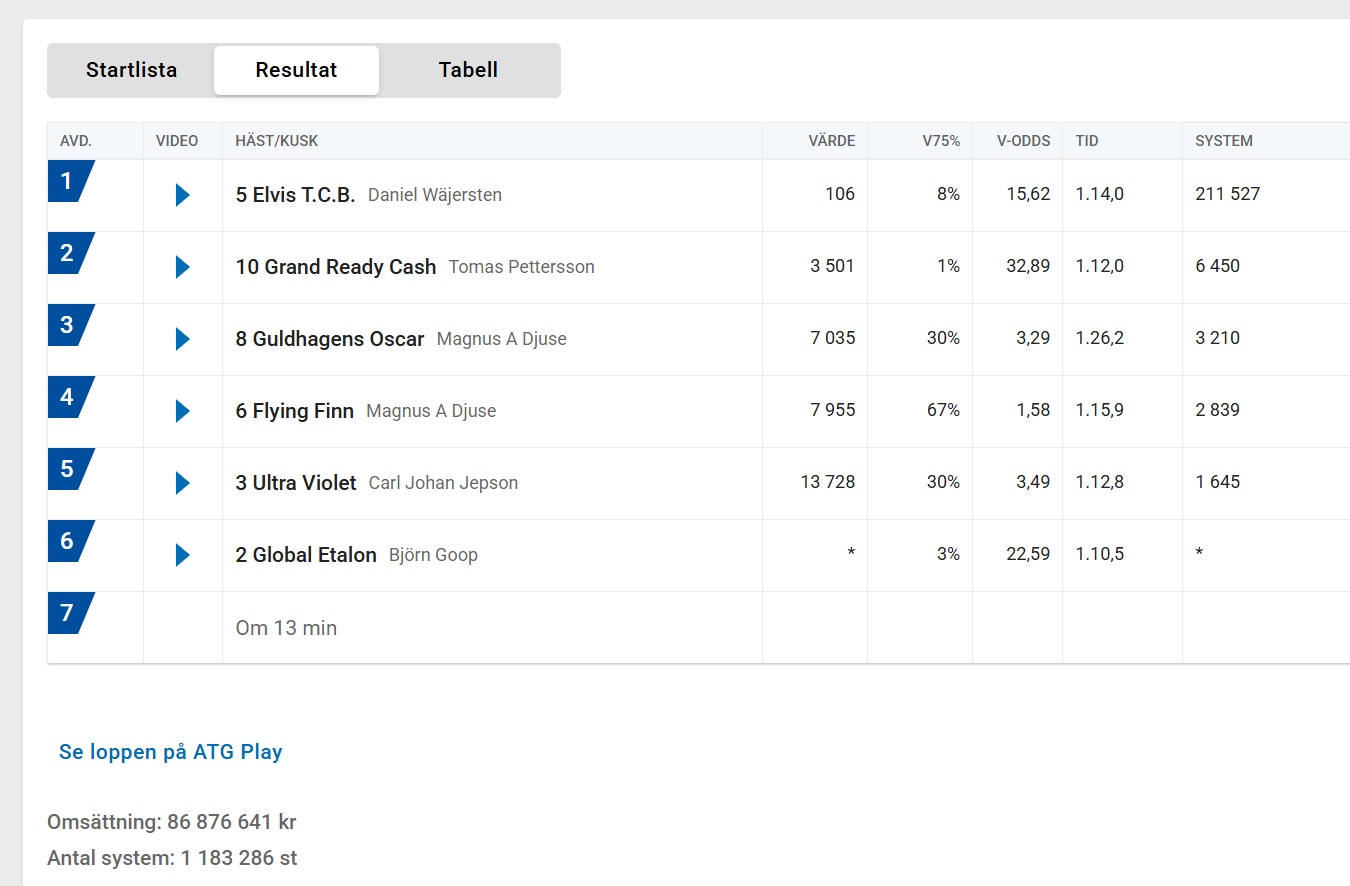
Task: Open horse 3 Ultra Violet details
Action: coord(296,483)
